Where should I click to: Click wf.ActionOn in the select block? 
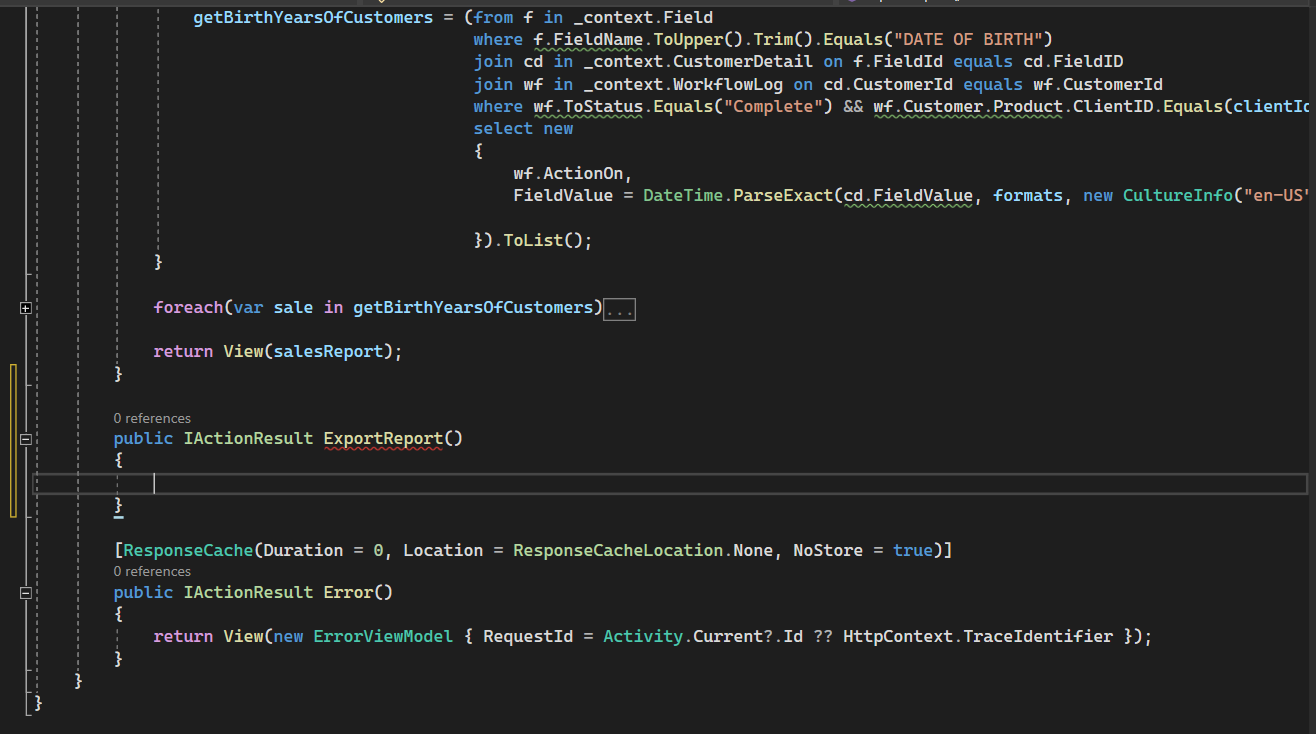568,173
